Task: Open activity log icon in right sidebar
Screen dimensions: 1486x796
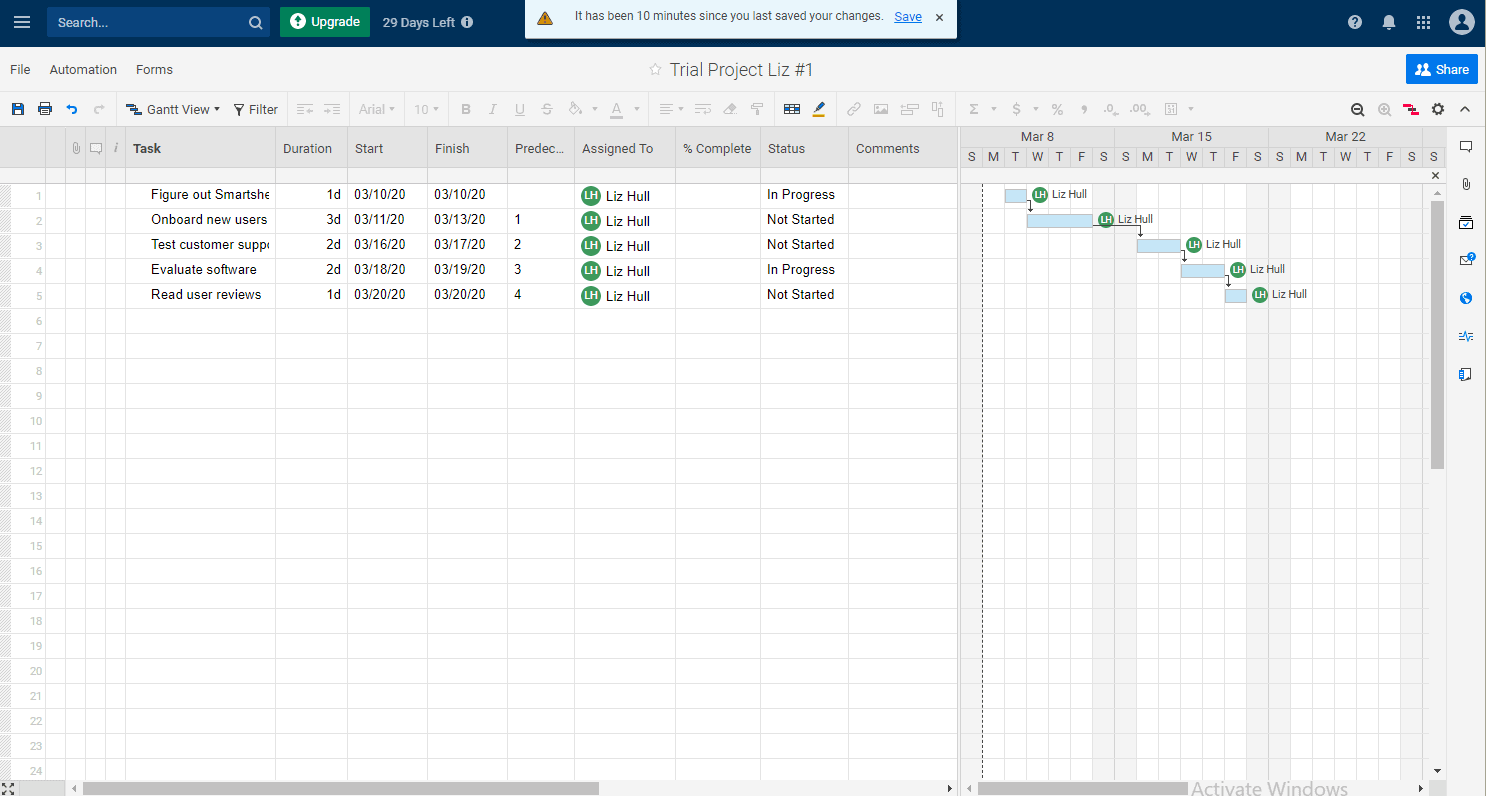Action: 1466,336
